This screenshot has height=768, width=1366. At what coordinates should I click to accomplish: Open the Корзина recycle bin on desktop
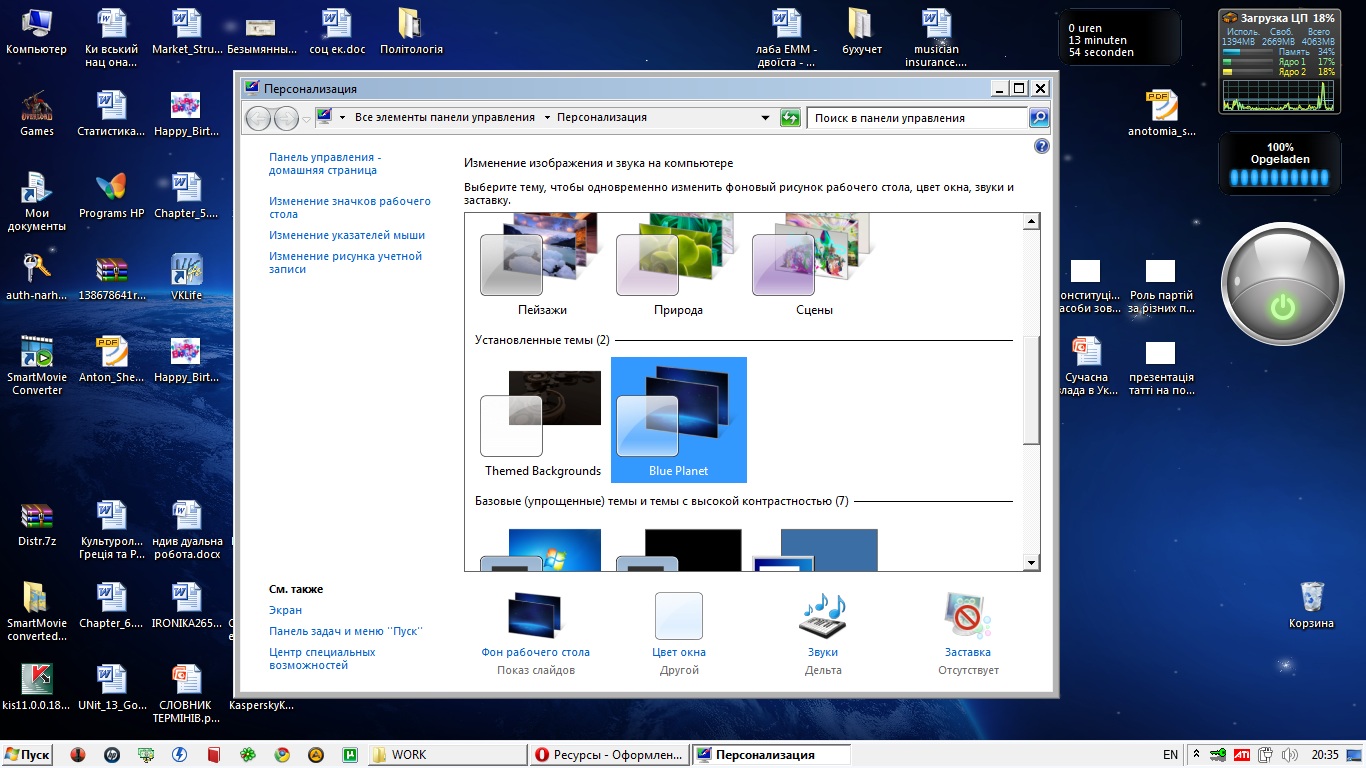(x=1311, y=600)
